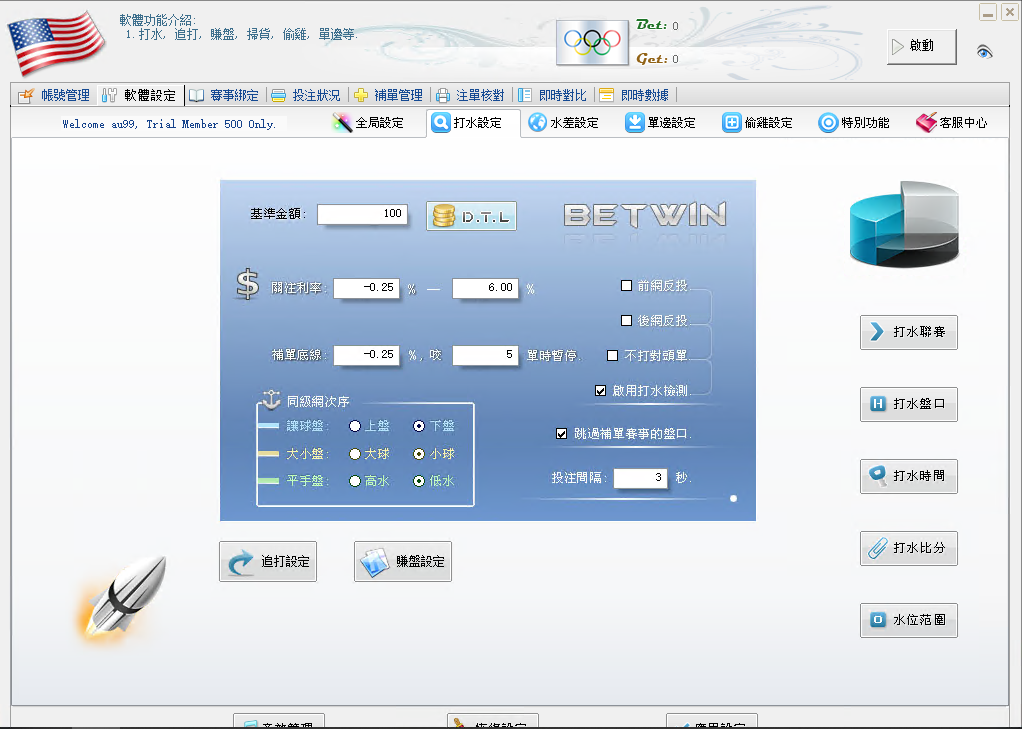Click the D.T.L coins icon
This screenshot has width=1022, height=729.
coord(470,215)
